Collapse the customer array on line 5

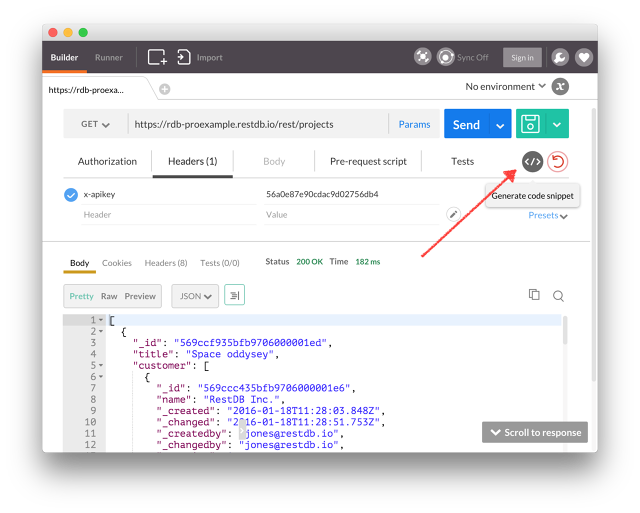point(101,365)
